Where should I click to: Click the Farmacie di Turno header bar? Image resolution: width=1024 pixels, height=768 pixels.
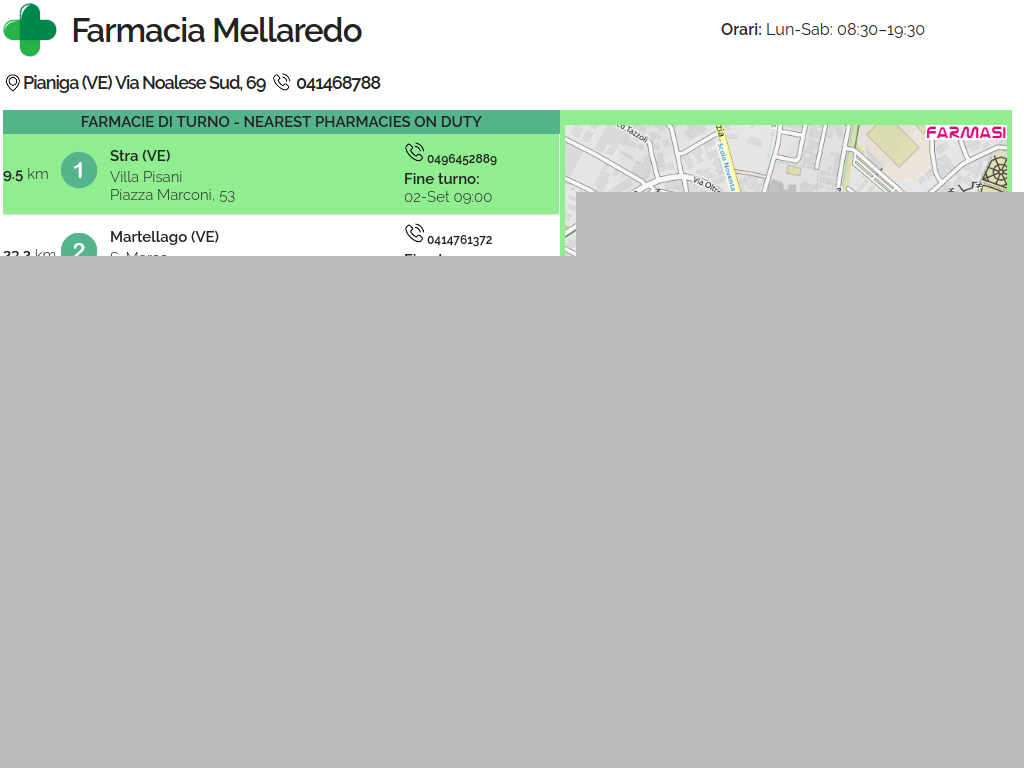(281, 122)
